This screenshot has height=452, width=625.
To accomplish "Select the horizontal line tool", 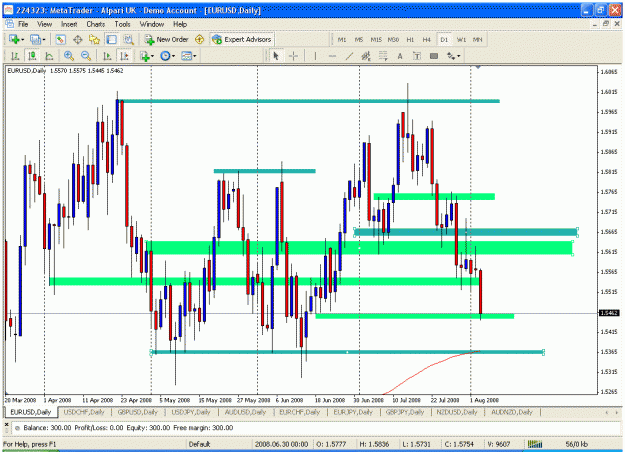I will point(332,56).
